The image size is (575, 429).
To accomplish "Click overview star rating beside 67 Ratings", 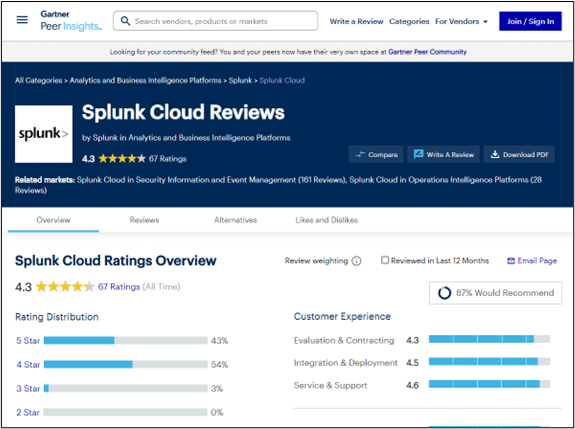I will click(x=65, y=287).
